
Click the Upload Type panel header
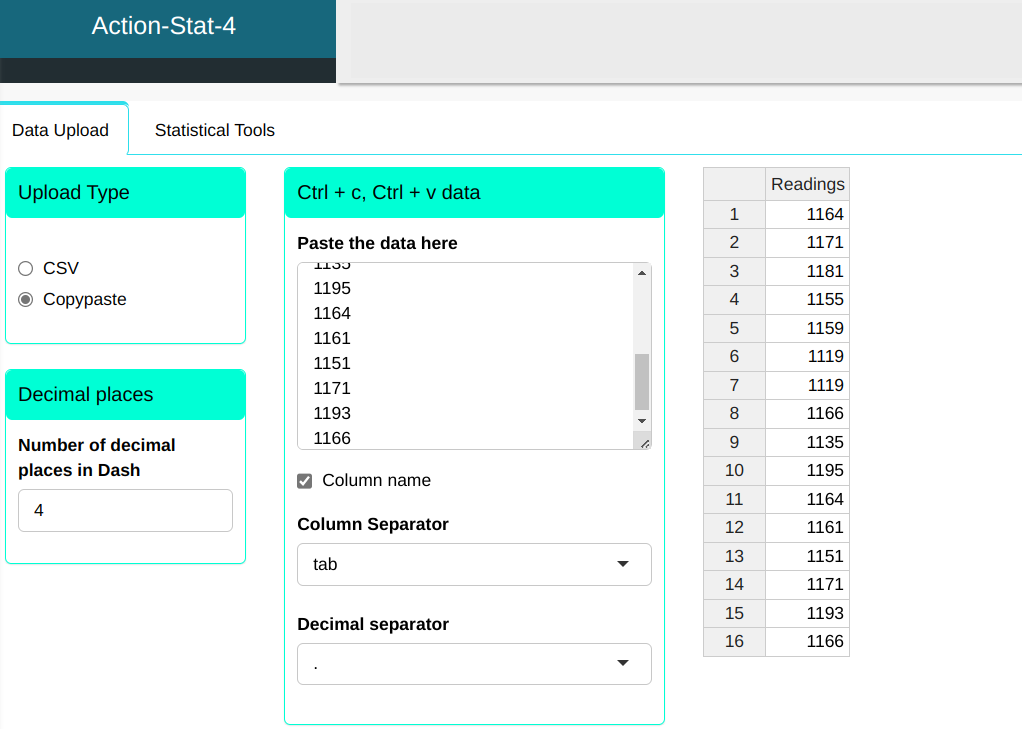coord(125,192)
